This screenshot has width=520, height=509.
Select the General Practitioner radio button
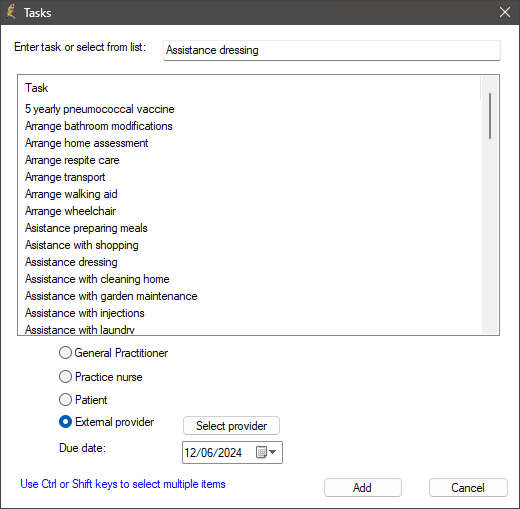65,353
